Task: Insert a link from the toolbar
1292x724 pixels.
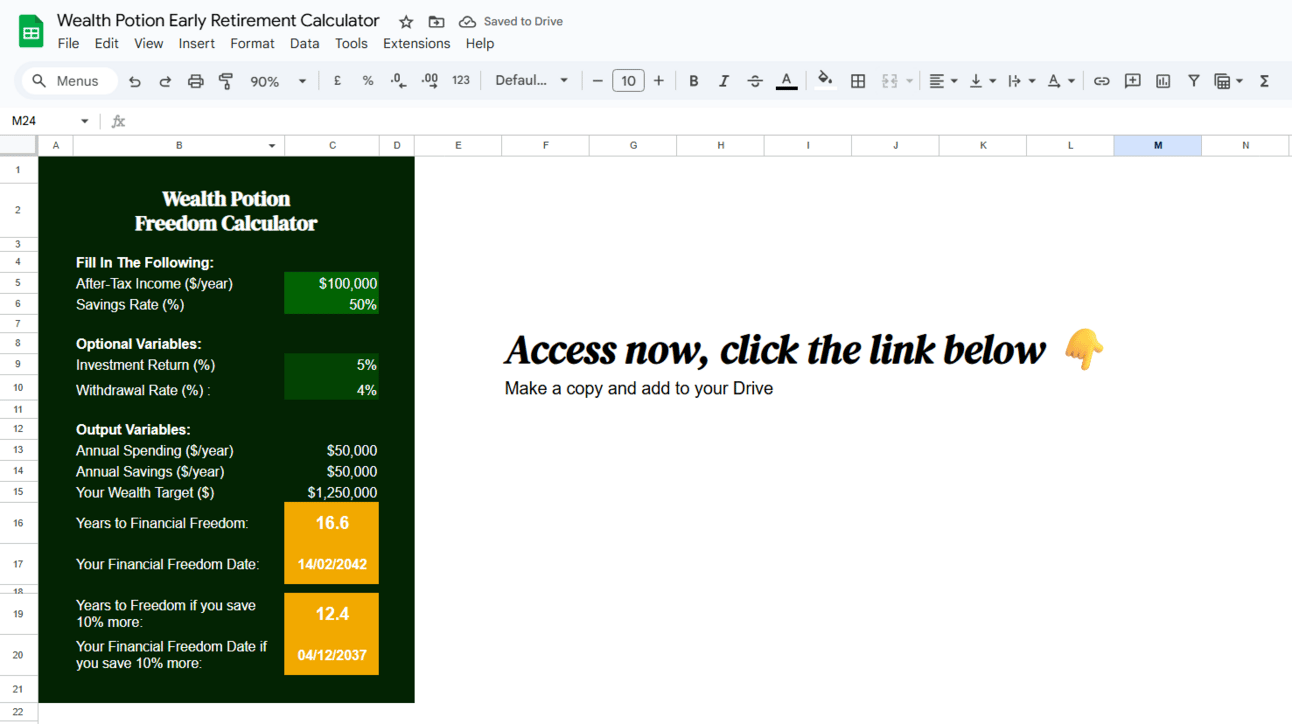Action: [x=1101, y=81]
